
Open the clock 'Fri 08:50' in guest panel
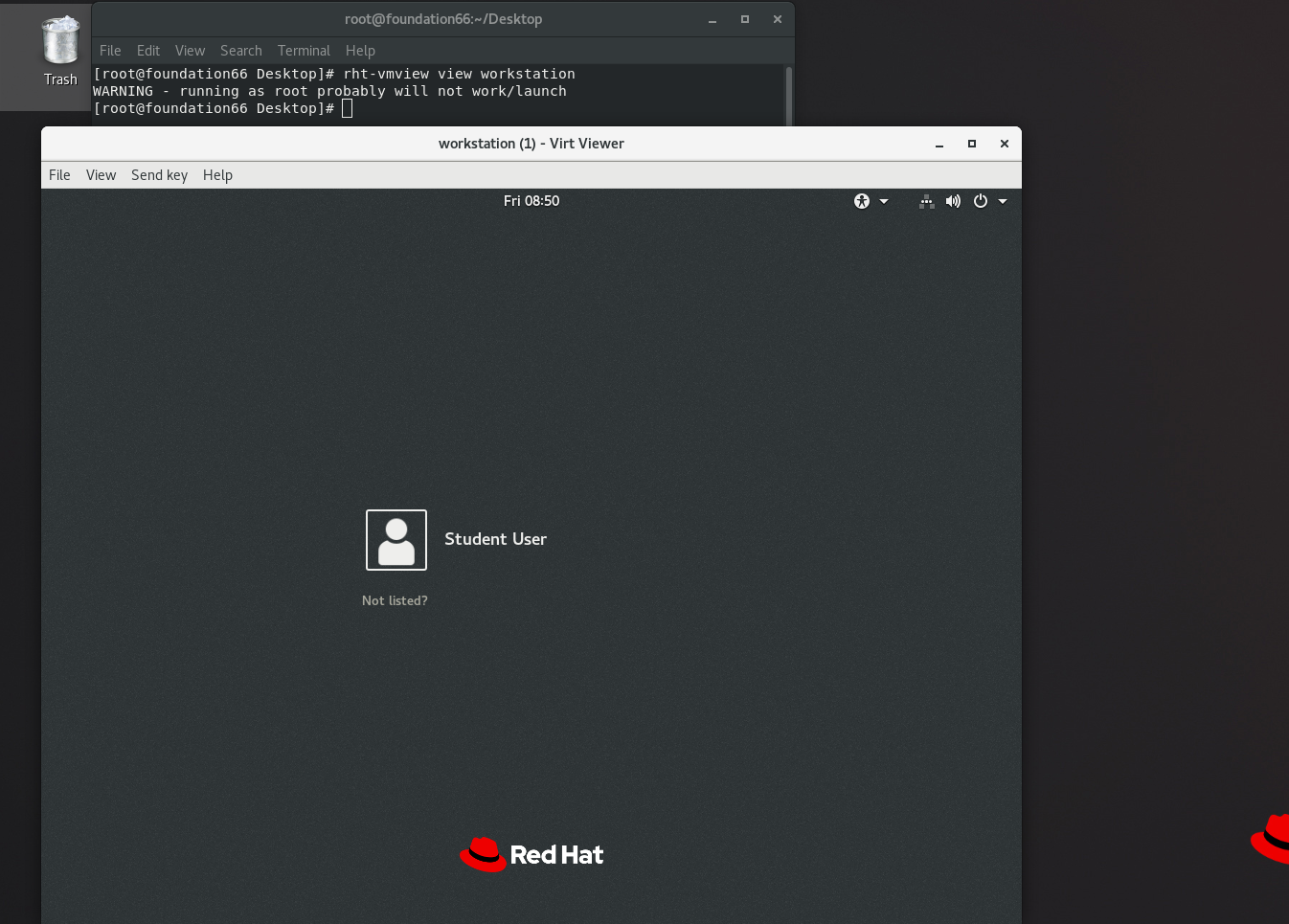click(531, 201)
